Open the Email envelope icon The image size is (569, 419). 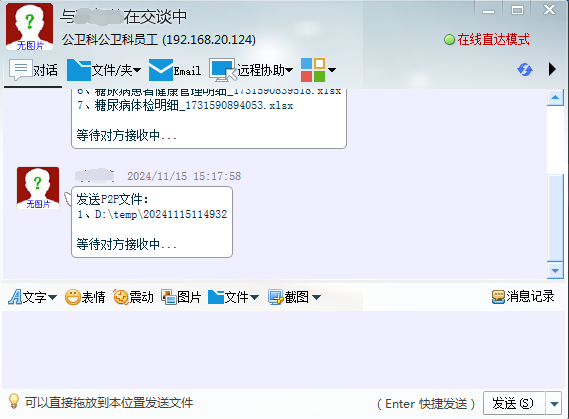point(161,70)
